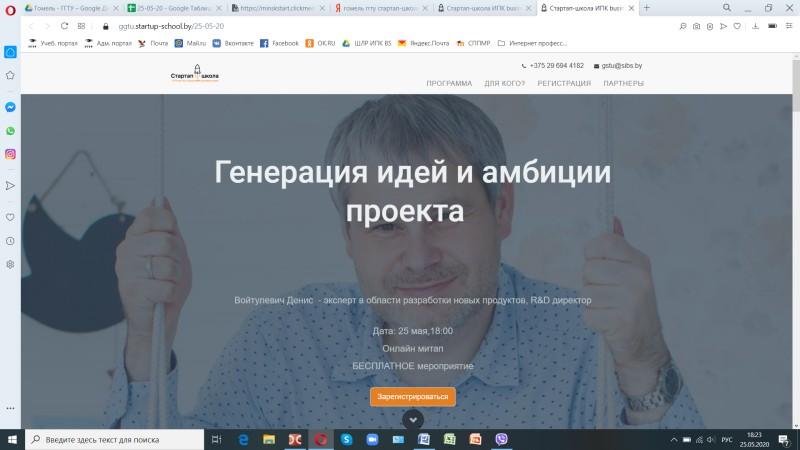Viewport: 800px width, 450px height.
Task: Open the ПАРТНЕРЫ menu item
Action: (623, 83)
